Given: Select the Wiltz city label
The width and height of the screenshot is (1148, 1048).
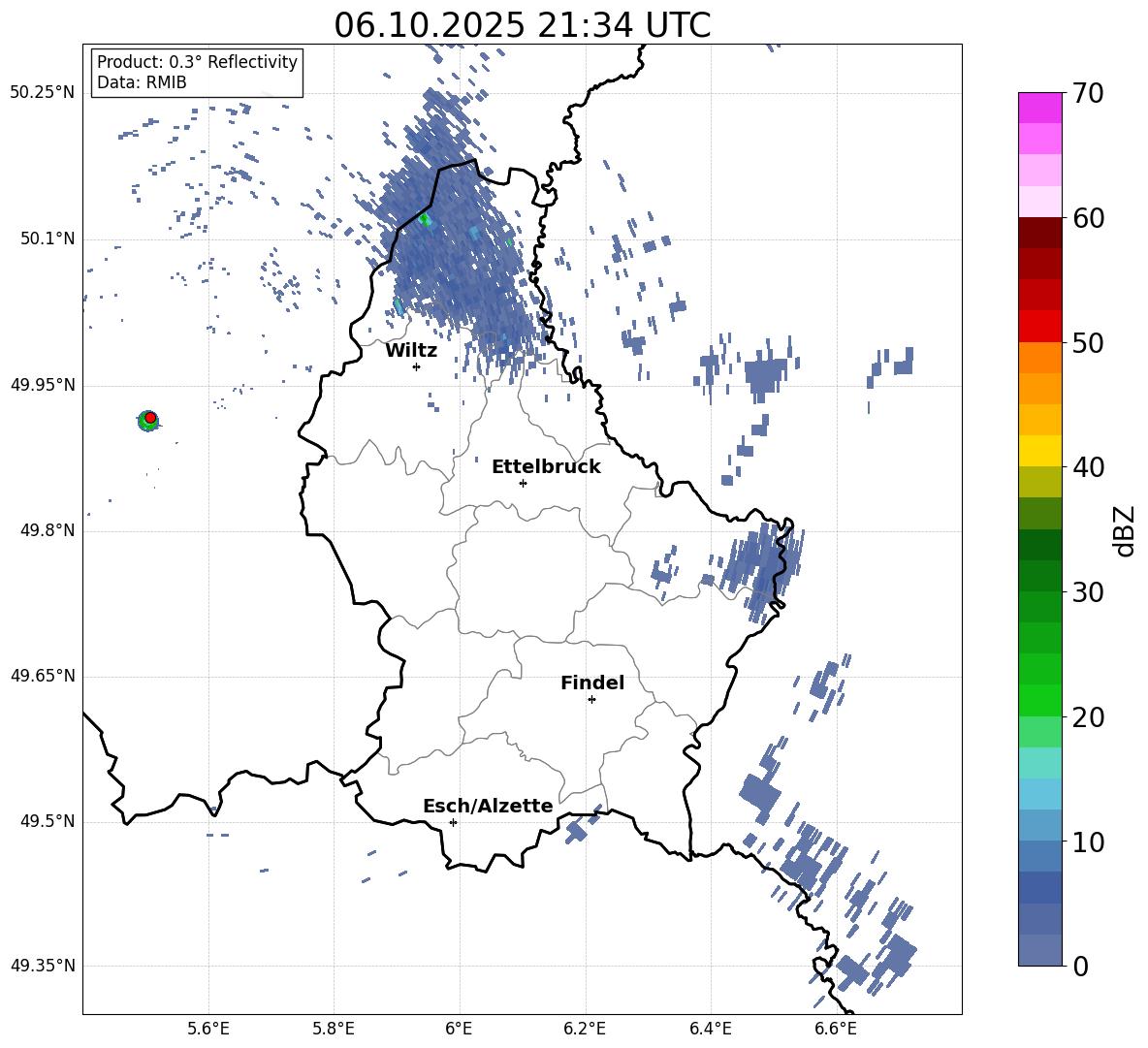Looking at the screenshot, I should (411, 351).
